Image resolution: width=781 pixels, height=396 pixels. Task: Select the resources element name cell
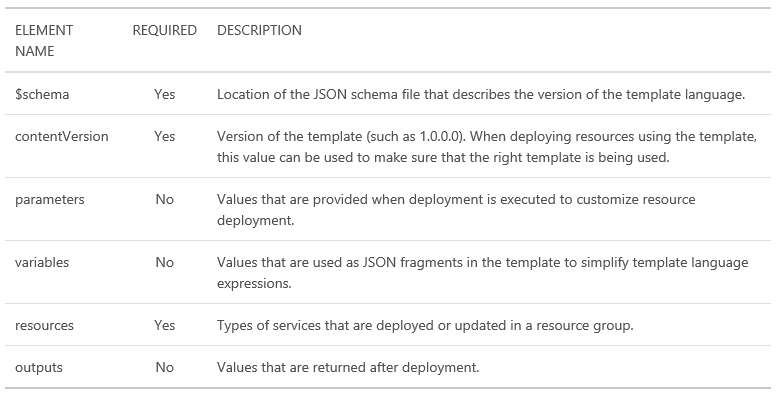(44, 325)
